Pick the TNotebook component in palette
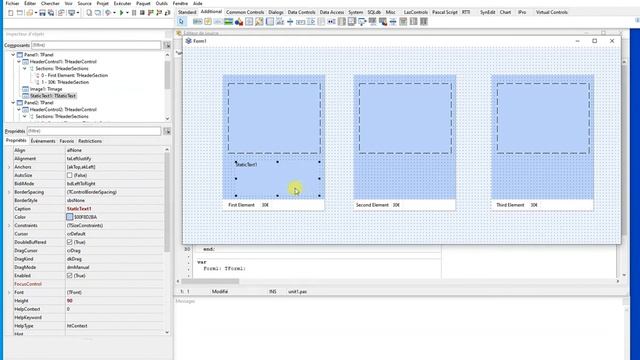 269,21
